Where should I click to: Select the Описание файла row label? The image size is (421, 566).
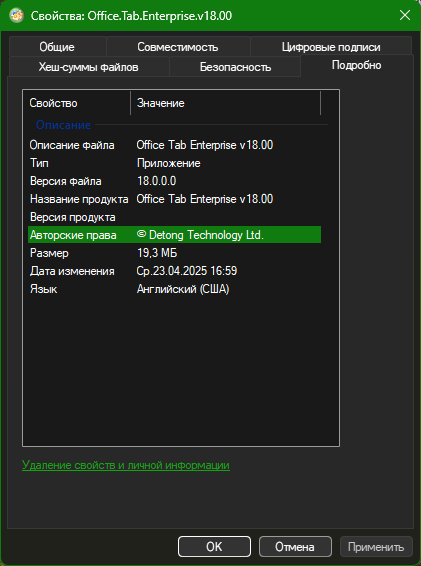(x=72, y=145)
